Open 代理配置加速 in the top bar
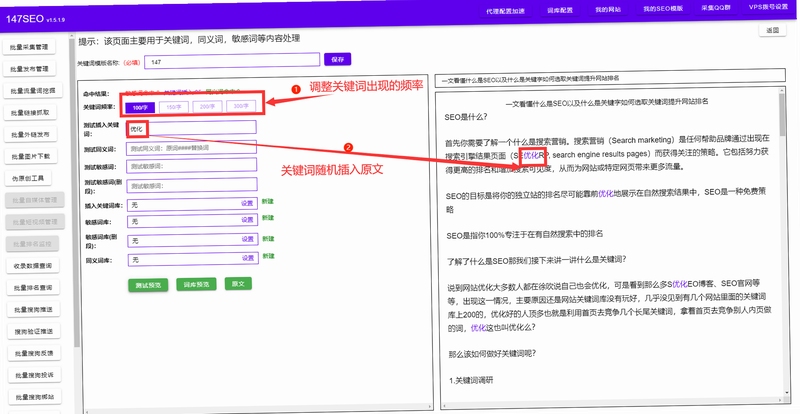 coord(505,11)
